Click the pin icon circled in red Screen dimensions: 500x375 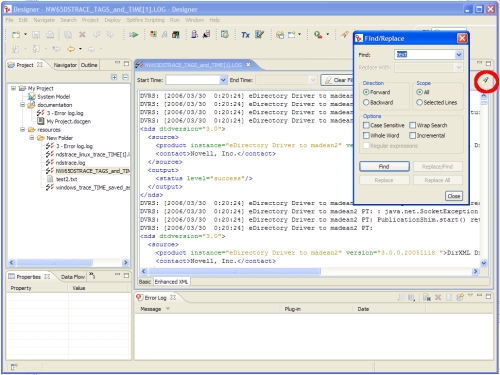click(486, 80)
